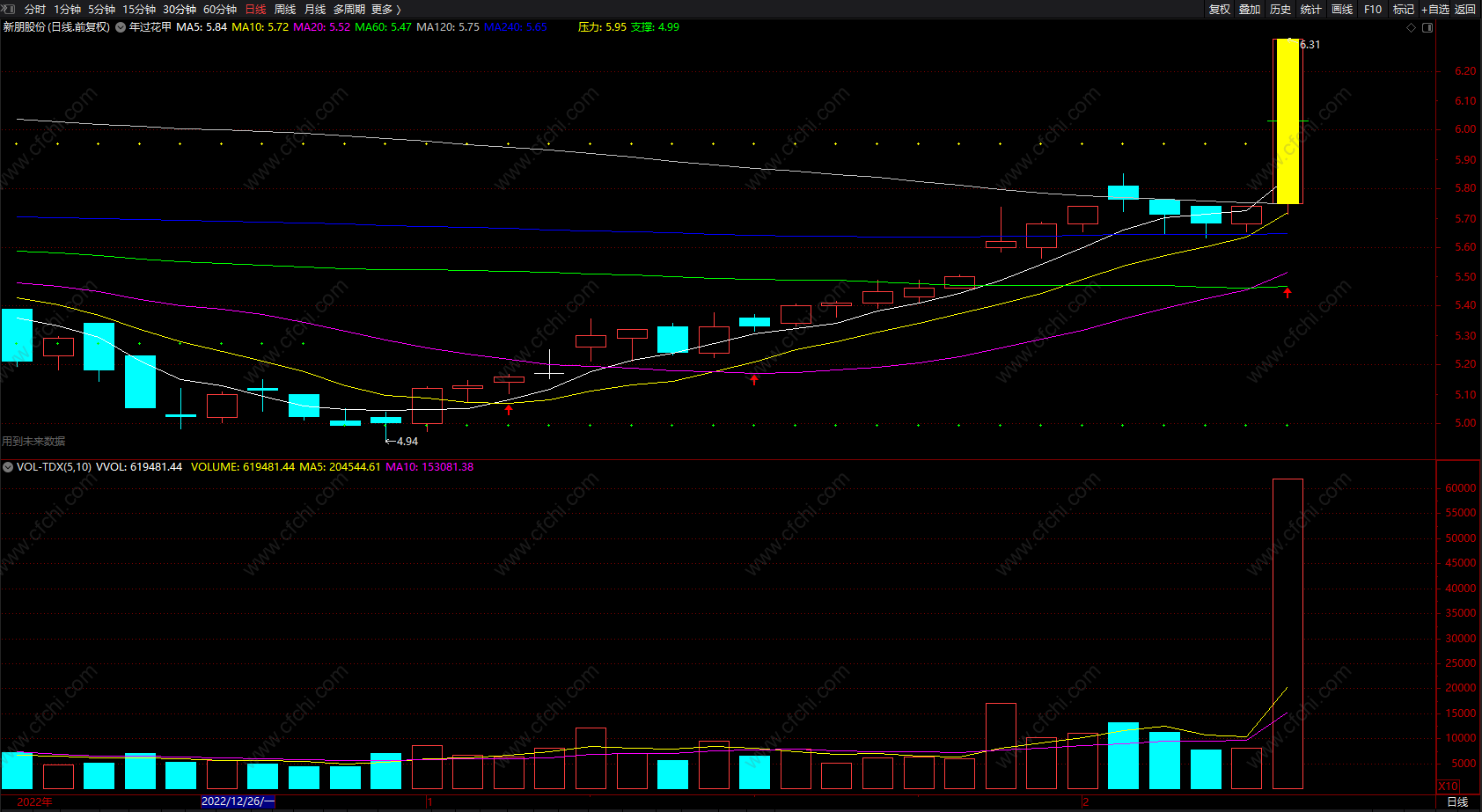Click the MA5: 5.84 label
This screenshot has height=812, width=1482.
(x=202, y=27)
